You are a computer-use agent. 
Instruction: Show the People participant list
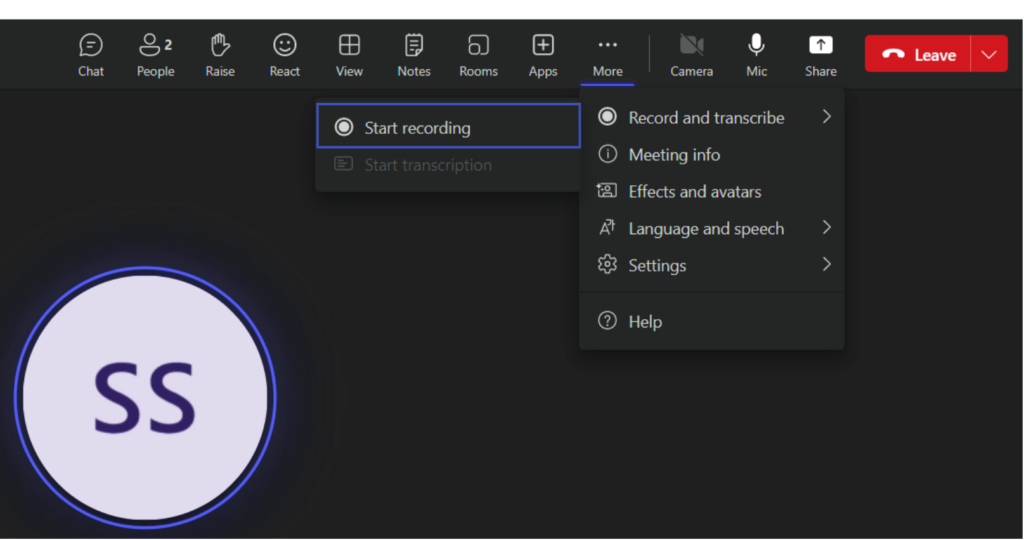click(155, 55)
